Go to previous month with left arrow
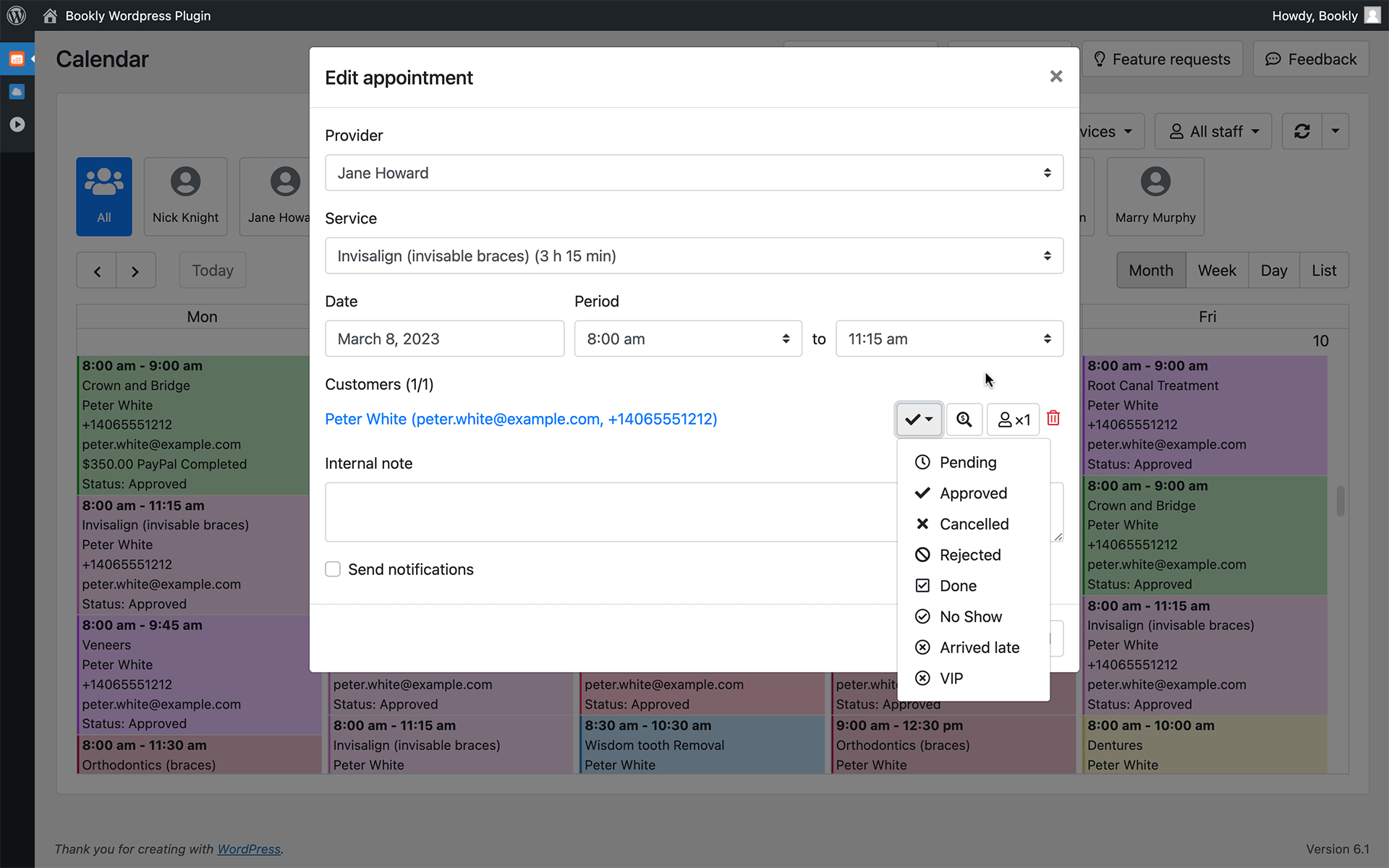This screenshot has height=868, width=1389. [97, 271]
